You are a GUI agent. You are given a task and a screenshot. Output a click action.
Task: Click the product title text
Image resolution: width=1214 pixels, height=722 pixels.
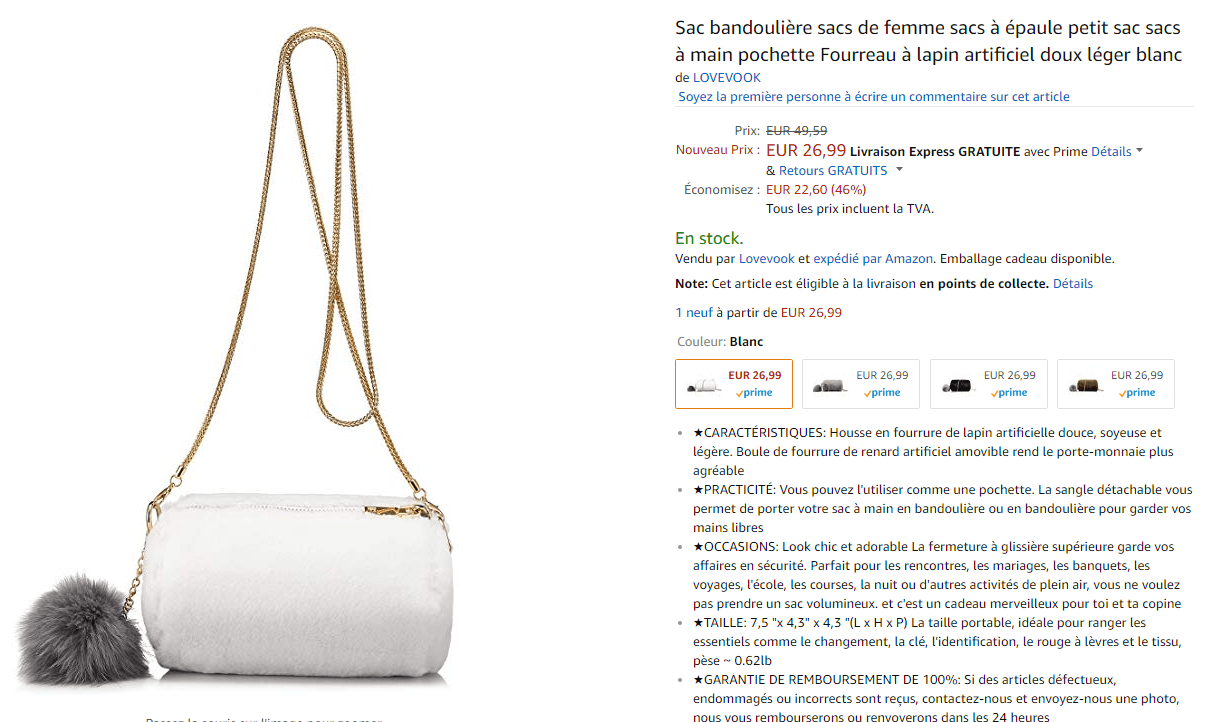click(929, 41)
